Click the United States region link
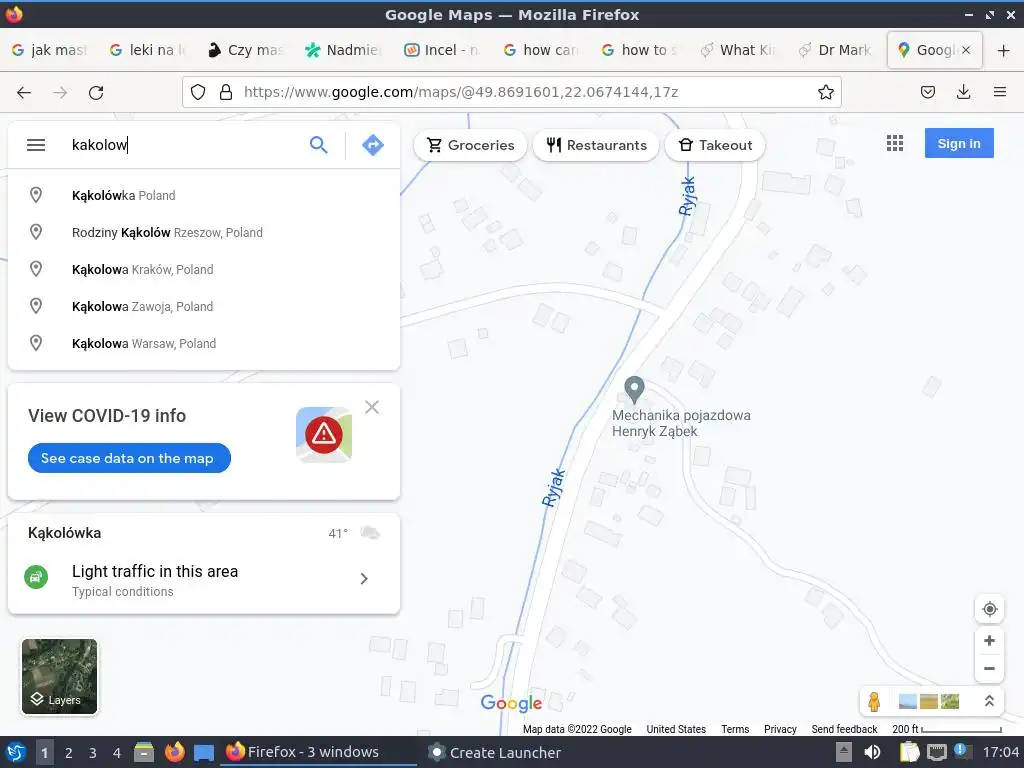 [x=676, y=729]
